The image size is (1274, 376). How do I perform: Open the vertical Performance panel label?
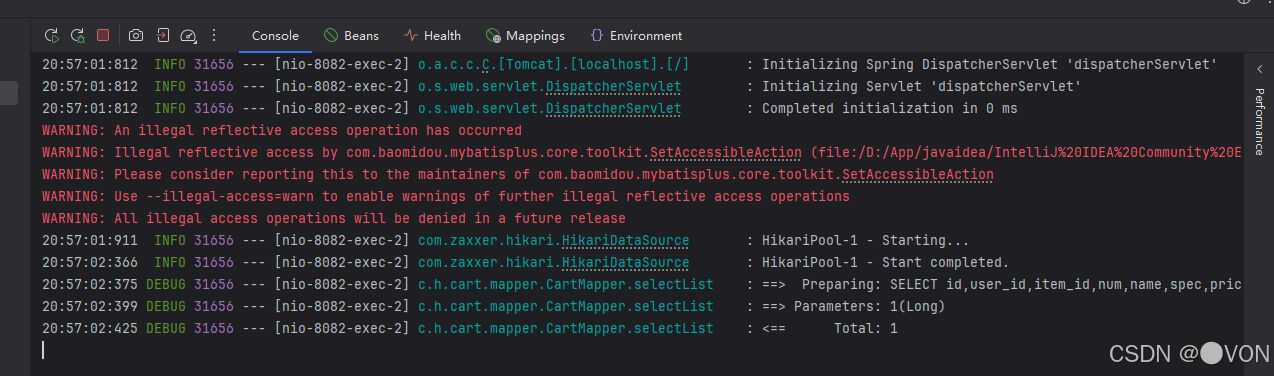(1260, 121)
